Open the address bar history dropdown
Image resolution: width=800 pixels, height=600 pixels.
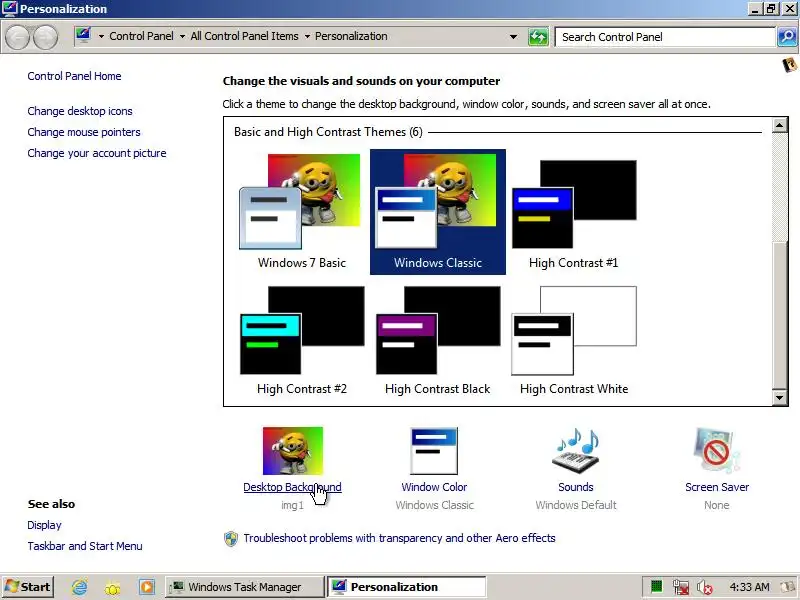[513, 37]
